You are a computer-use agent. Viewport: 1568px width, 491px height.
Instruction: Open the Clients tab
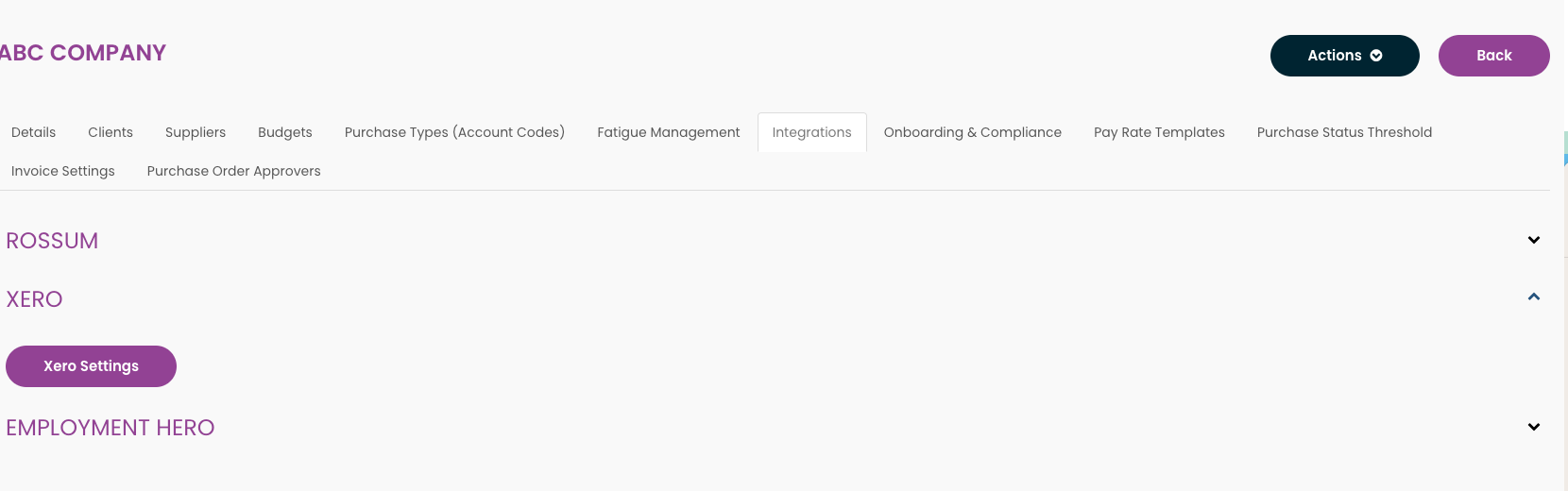point(111,132)
